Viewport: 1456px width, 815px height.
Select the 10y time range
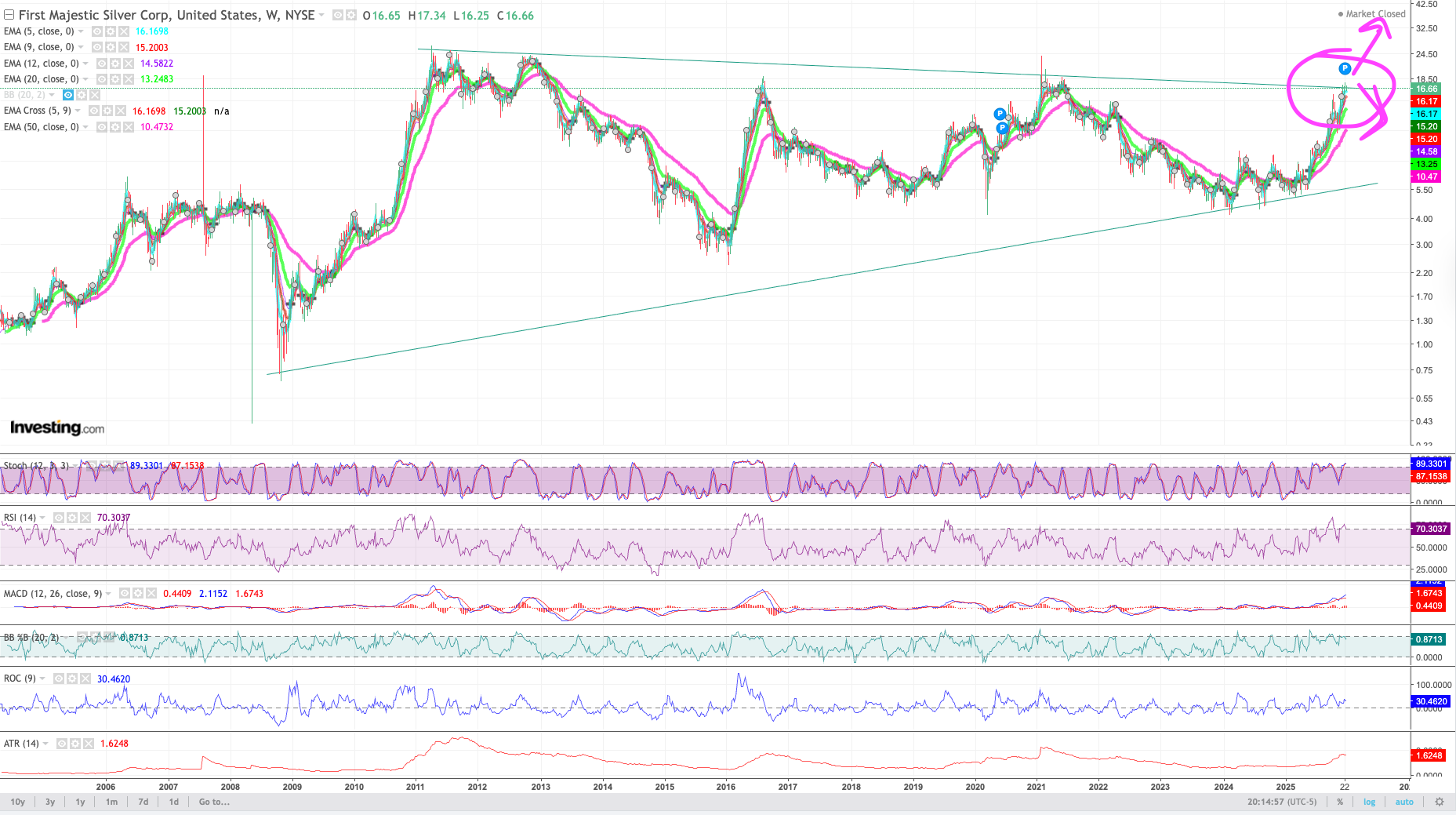point(18,802)
